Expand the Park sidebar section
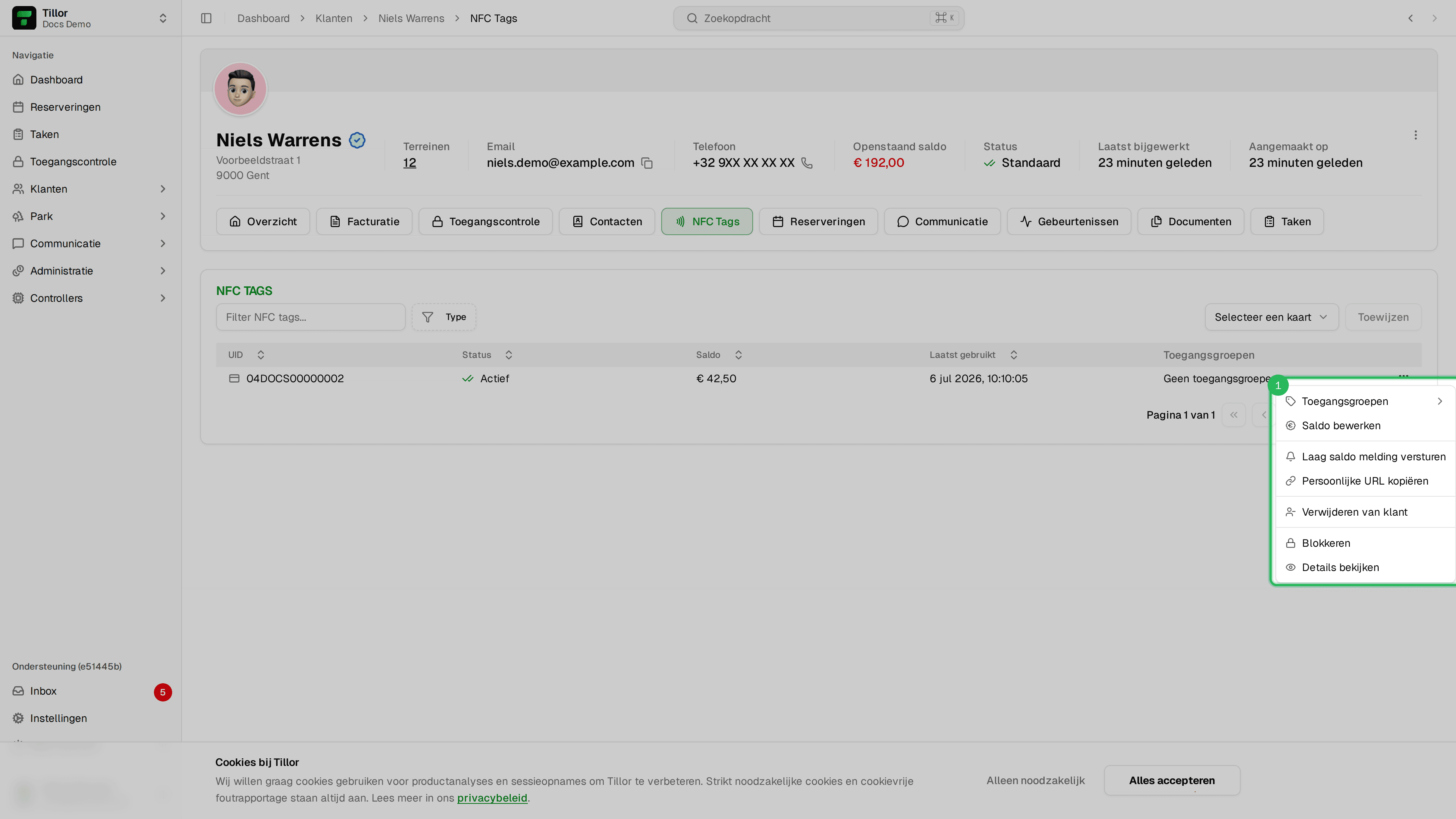 (91, 216)
